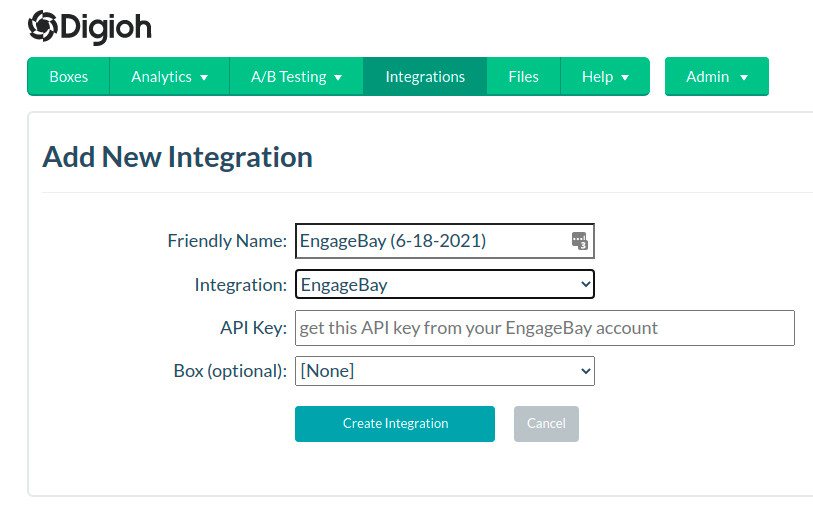Click the API Key label
The width and height of the screenshot is (813, 513).
click(x=254, y=328)
